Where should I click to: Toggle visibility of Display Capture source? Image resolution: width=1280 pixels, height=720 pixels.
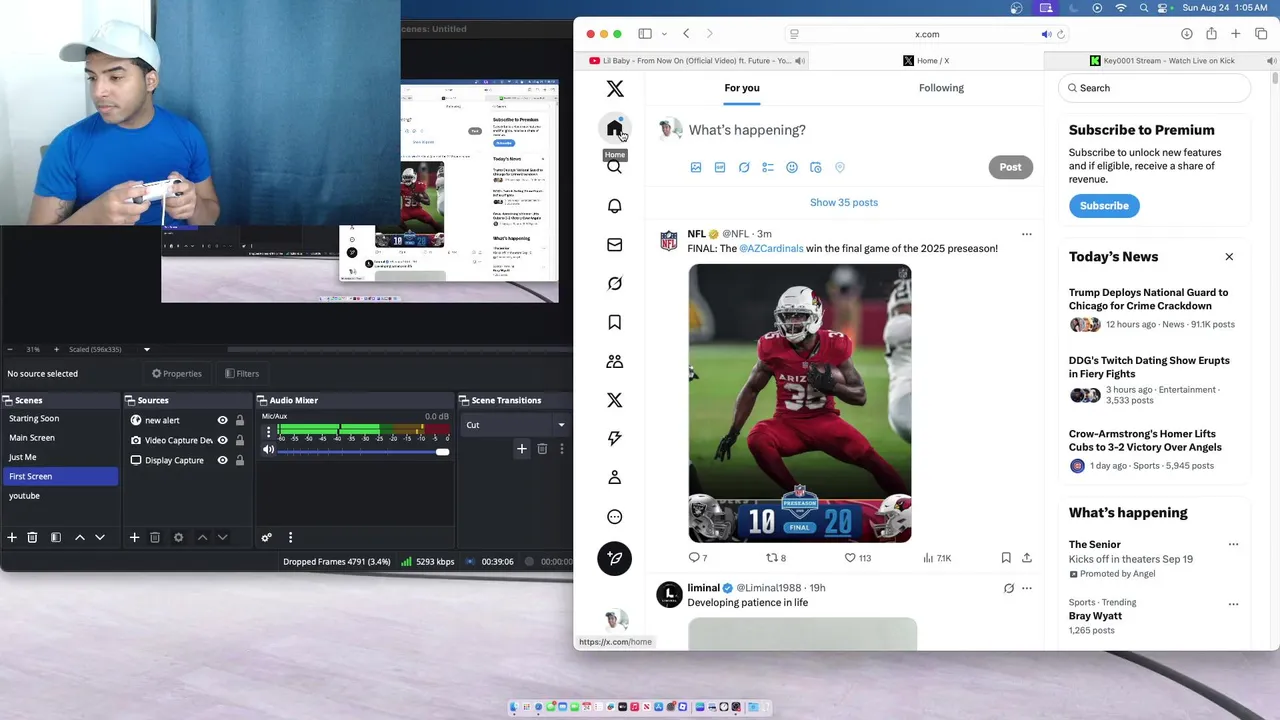[x=222, y=460]
